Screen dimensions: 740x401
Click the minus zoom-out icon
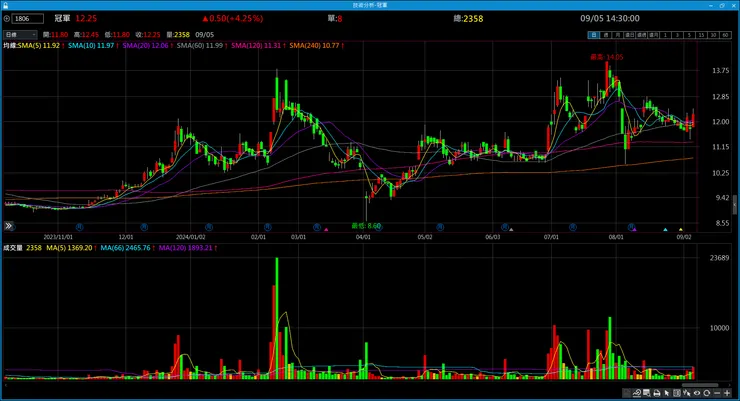coord(717,393)
